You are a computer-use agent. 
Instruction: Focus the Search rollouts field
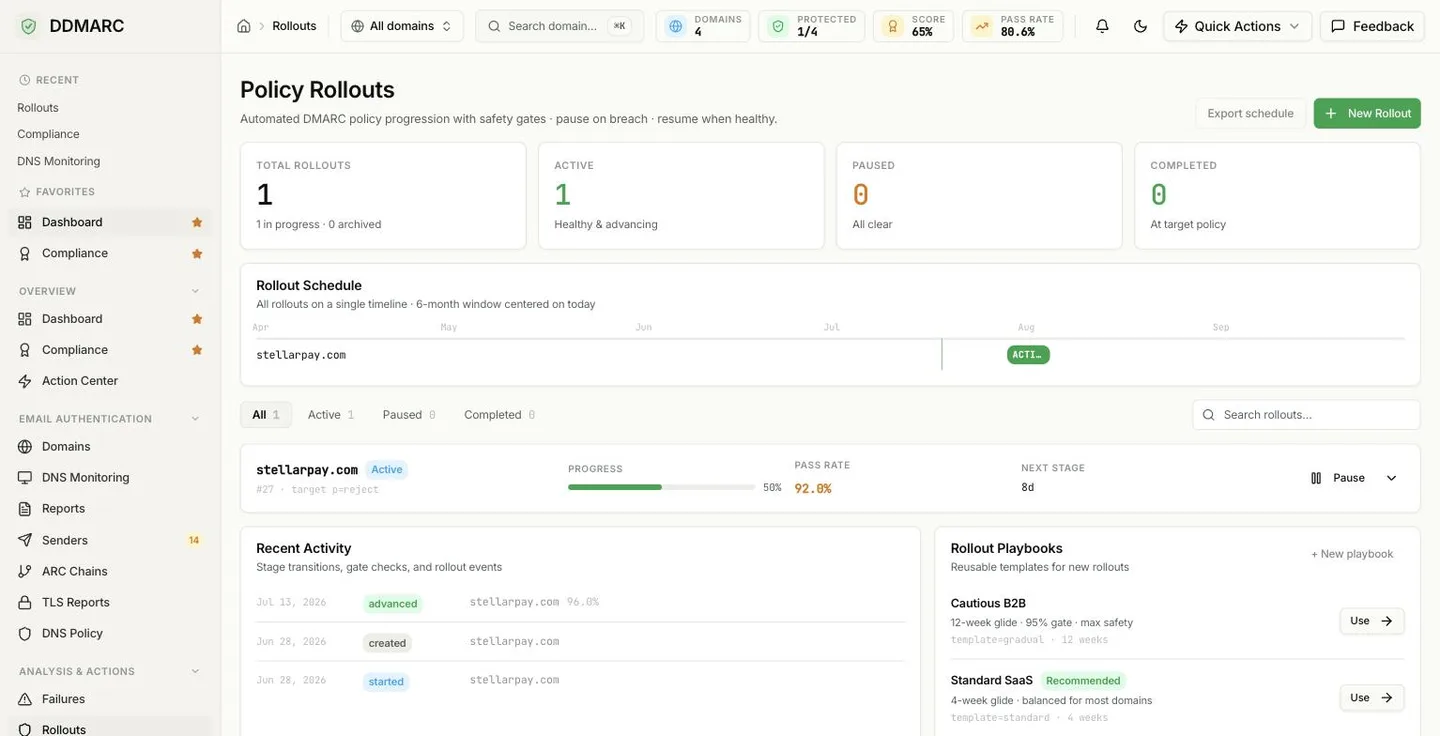(x=1306, y=415)
